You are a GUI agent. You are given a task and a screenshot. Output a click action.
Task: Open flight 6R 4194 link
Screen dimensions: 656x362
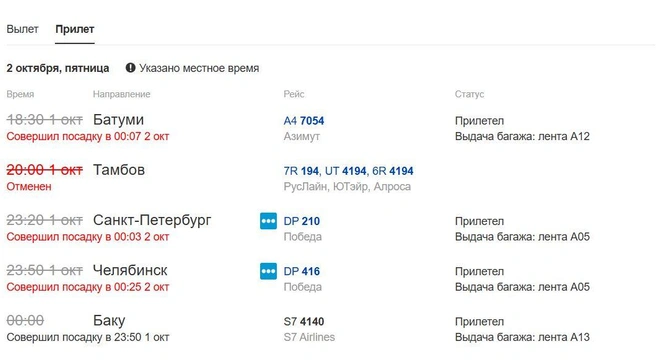(393, 171)
